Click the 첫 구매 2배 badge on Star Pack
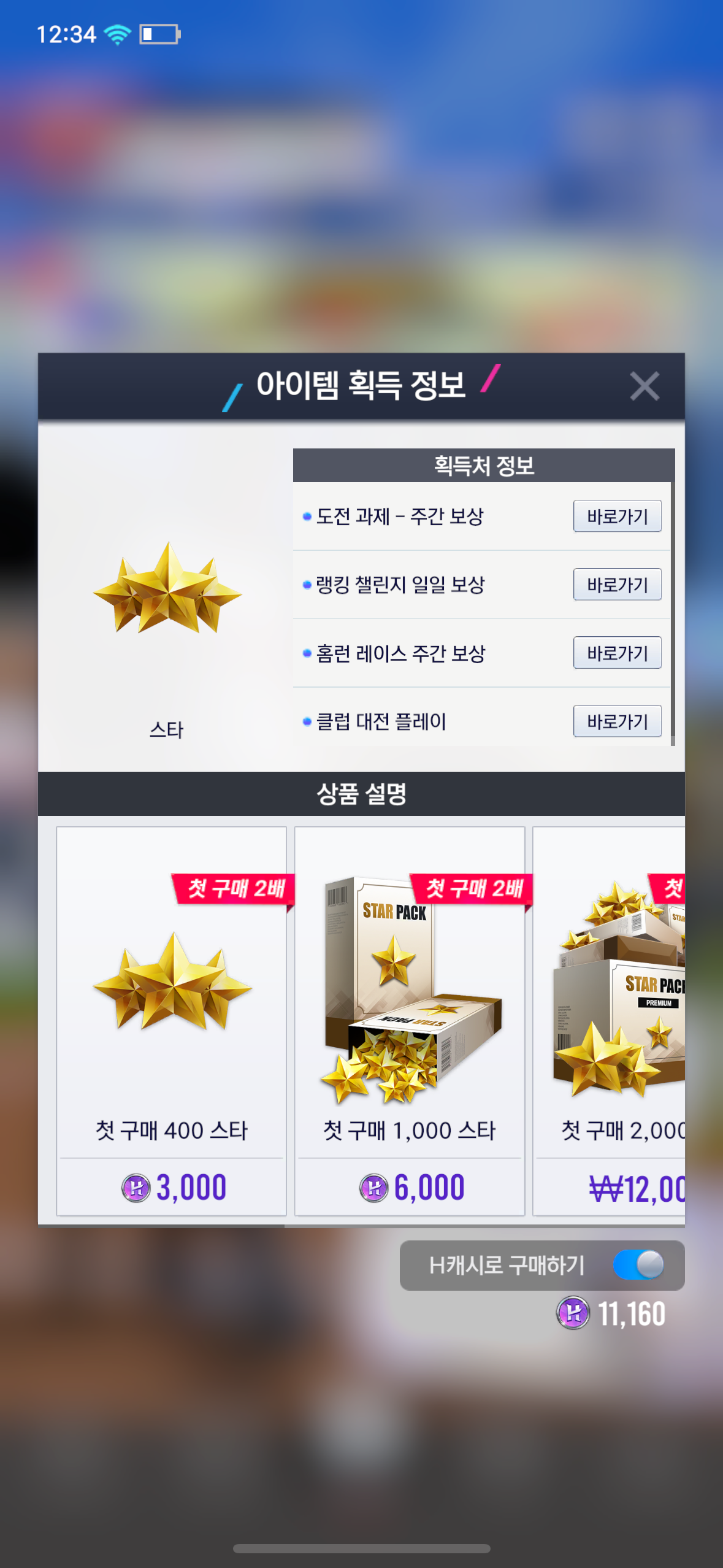 tap(472, 889)
